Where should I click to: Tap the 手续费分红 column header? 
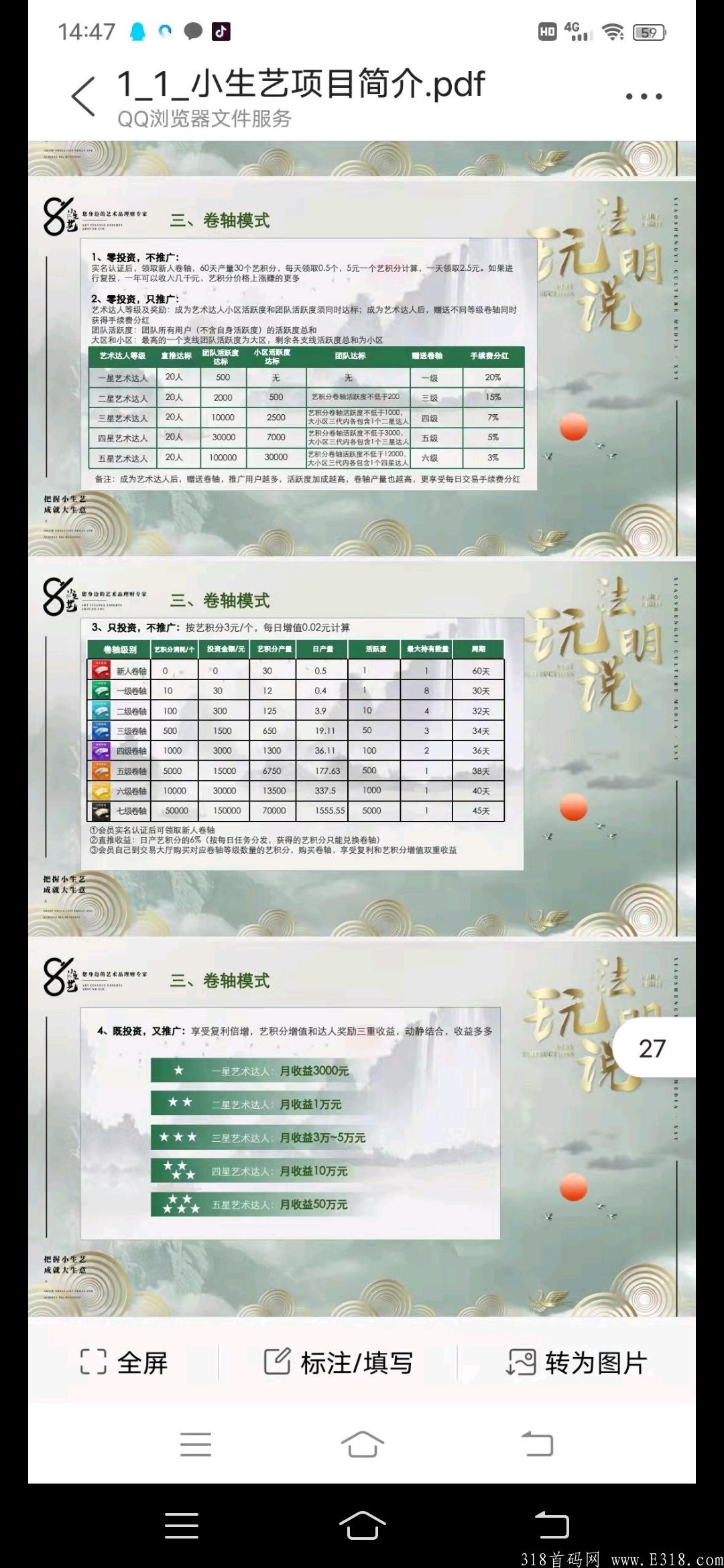(x=489, y=356)
